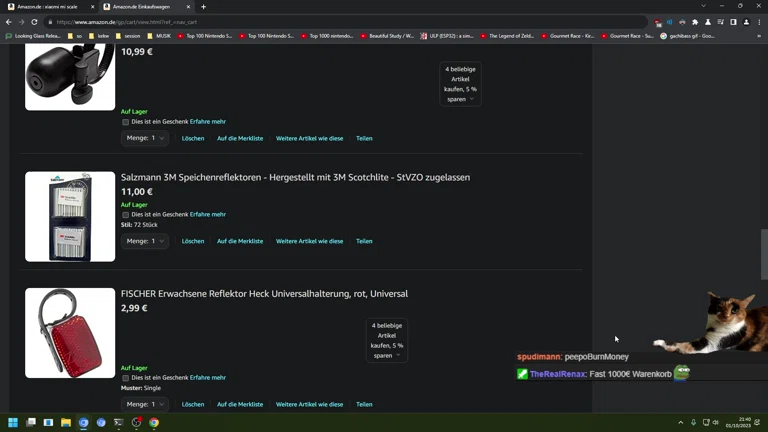Click the address bar URL field
The height and width of the screenshot is (432, 768).
(x=343, y=22)
